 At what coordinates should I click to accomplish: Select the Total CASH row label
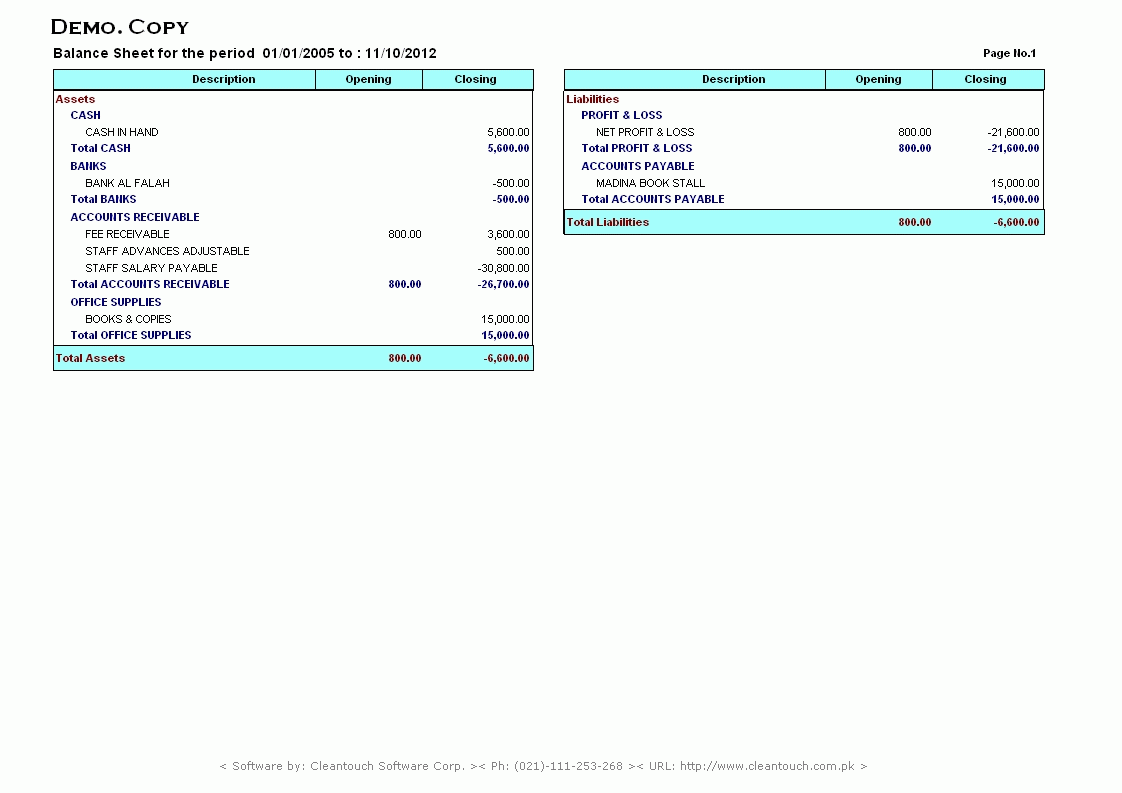(100, 148)
